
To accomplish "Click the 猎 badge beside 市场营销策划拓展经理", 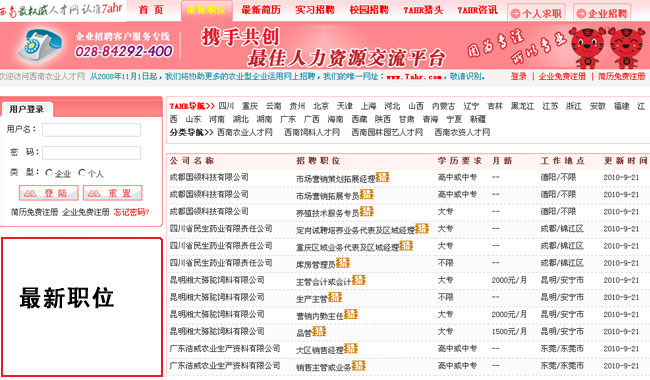I will 382,177.
